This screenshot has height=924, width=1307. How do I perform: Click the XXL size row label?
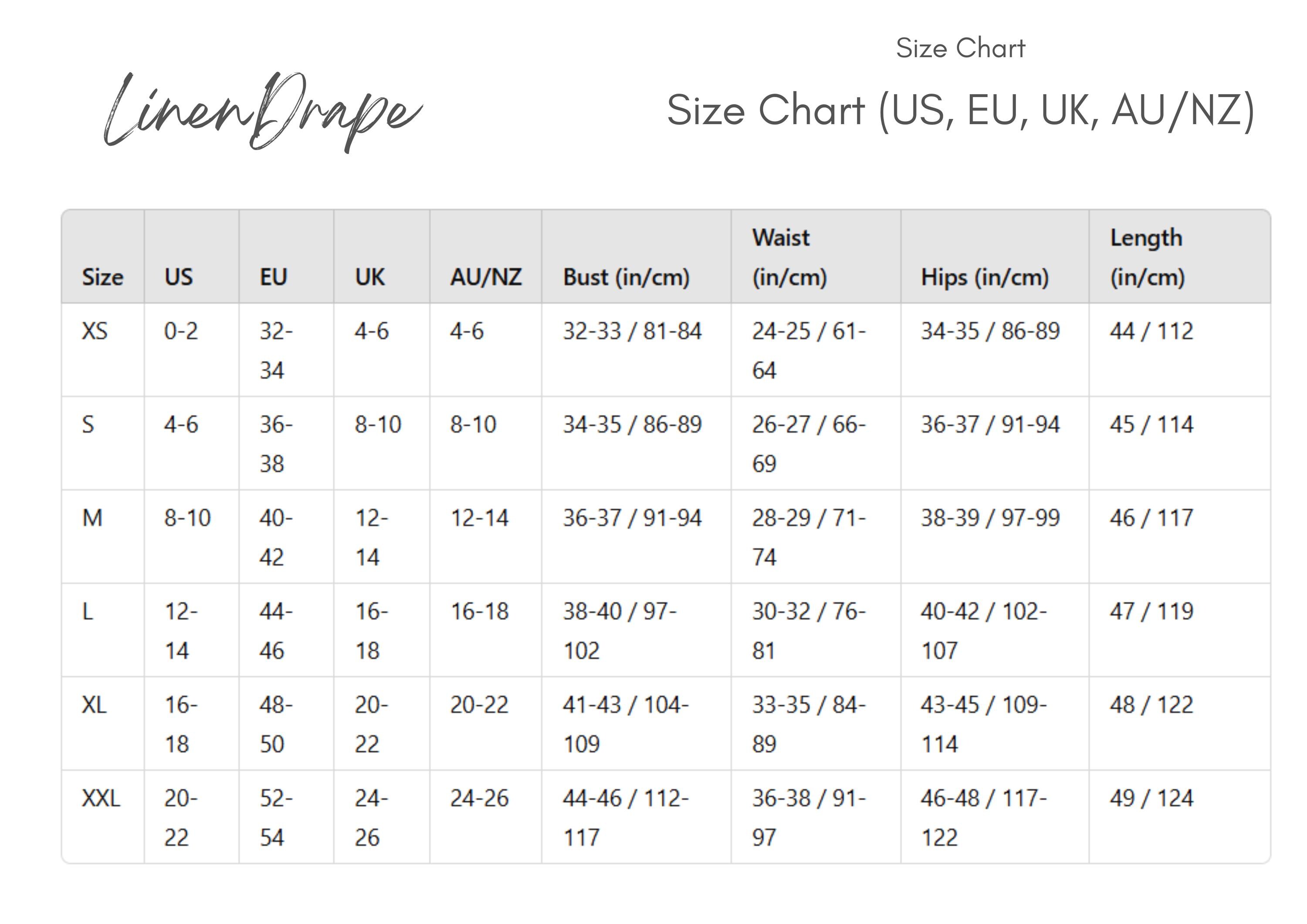point(101,798)
